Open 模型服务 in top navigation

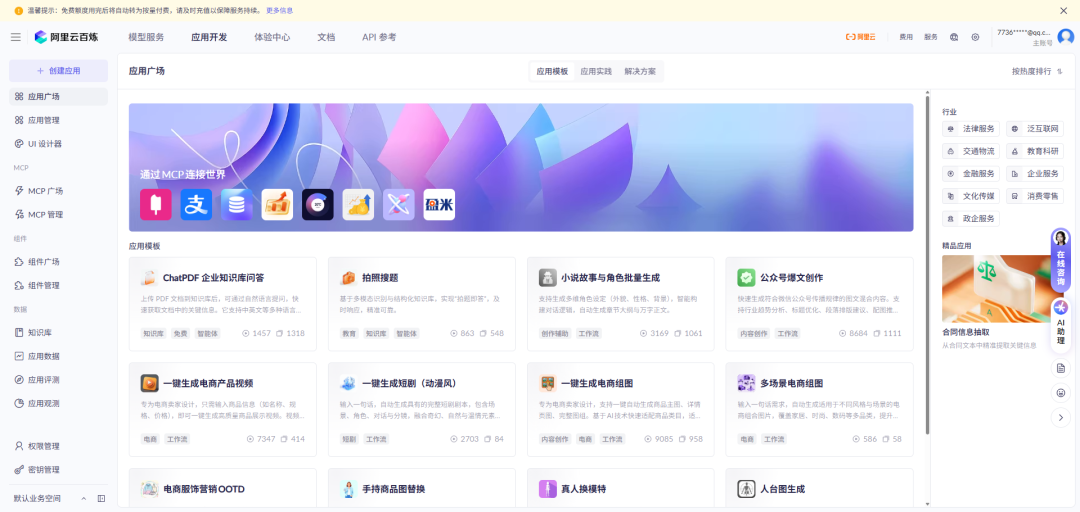146,37
